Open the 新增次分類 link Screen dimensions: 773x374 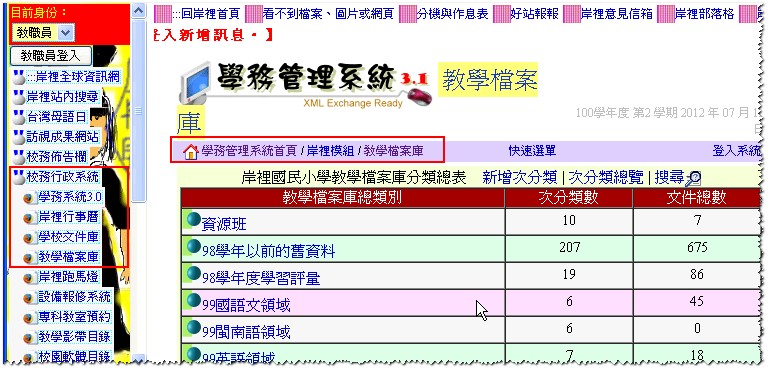pos(520,177)
